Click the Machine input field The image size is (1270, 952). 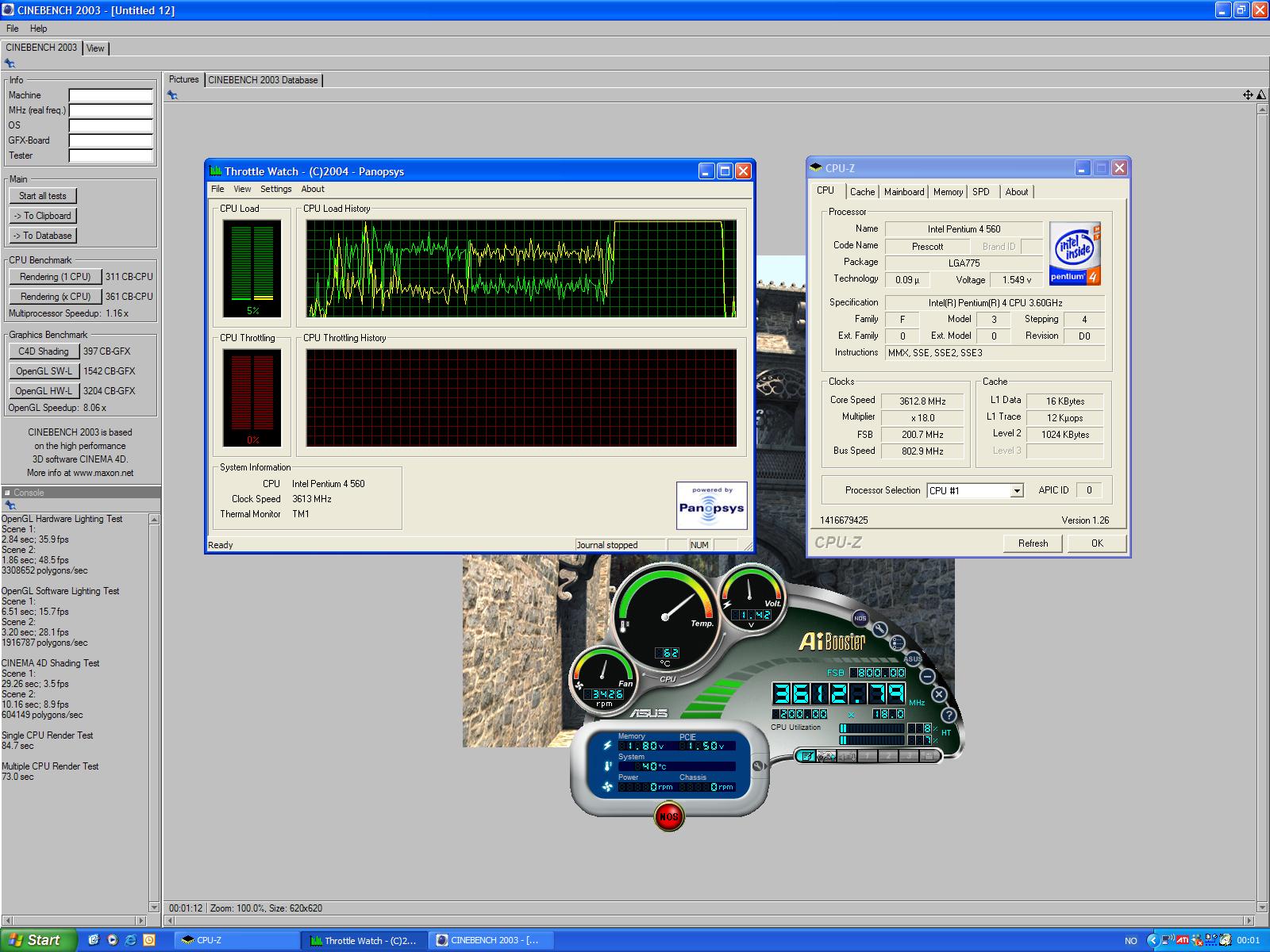[110, 95]
